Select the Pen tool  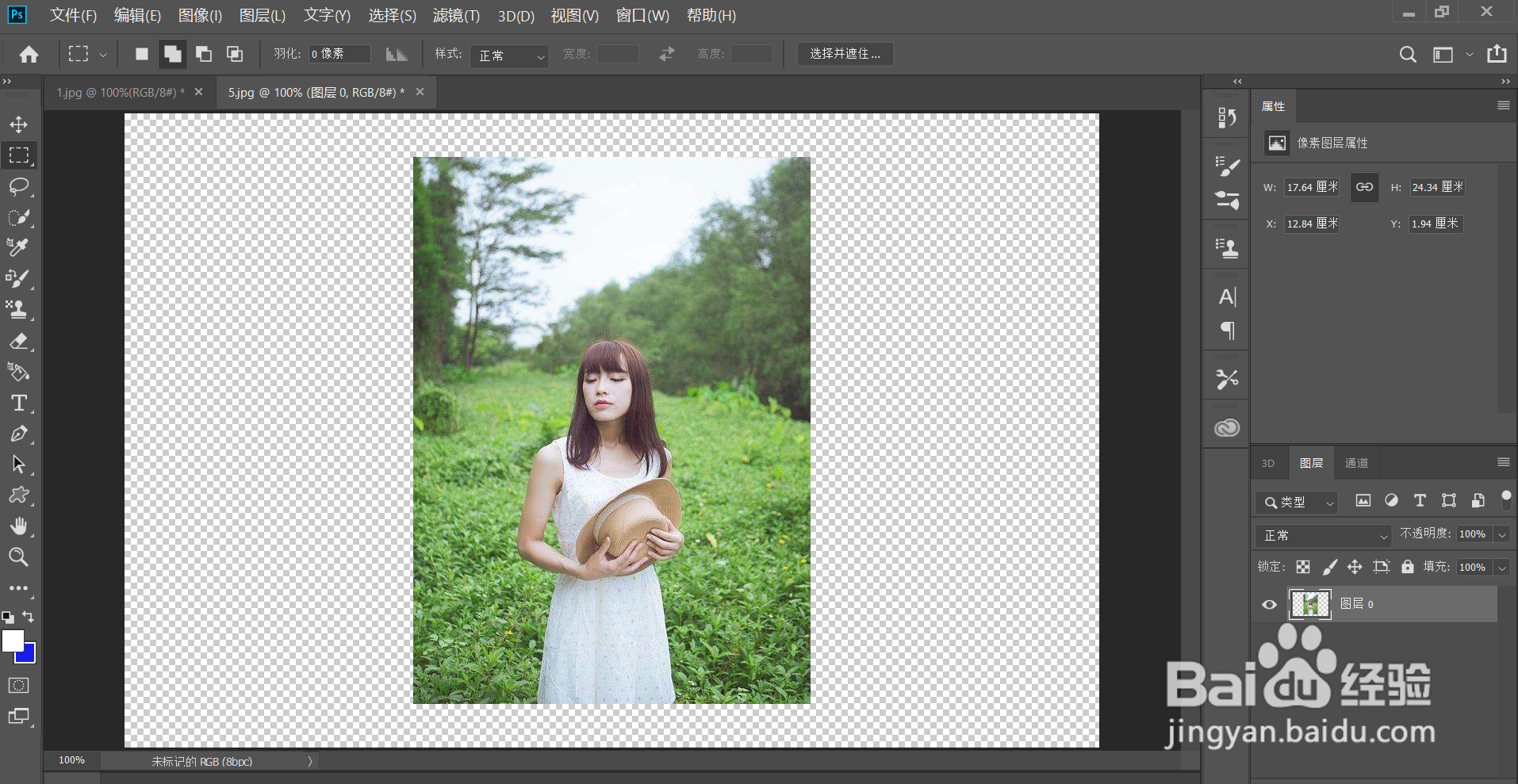click(x=18, y=434)
